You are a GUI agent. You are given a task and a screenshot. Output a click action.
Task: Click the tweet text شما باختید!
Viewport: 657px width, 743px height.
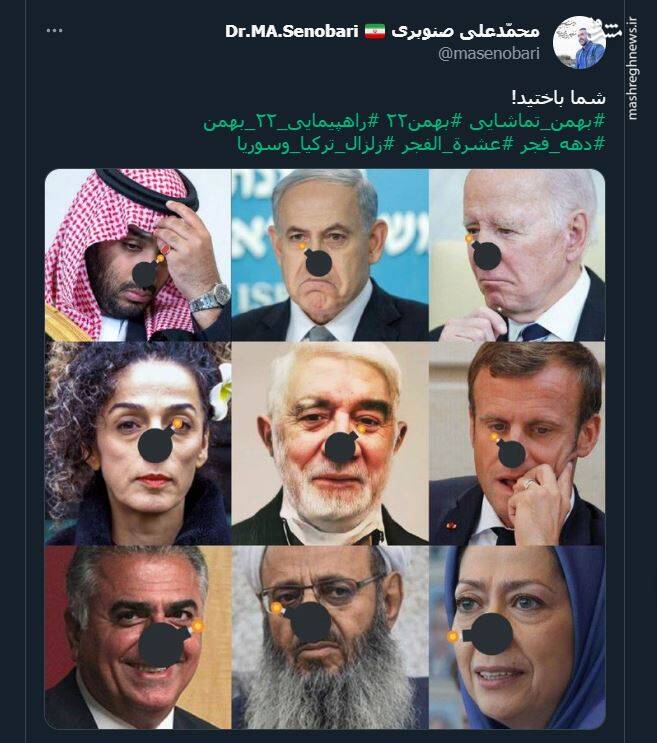[x=558, y=99]
